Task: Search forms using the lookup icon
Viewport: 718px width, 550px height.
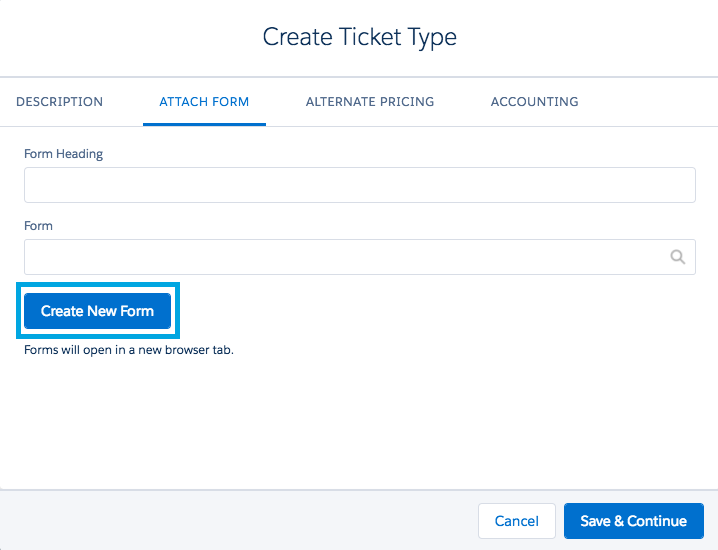Action: tap(677, 257)
